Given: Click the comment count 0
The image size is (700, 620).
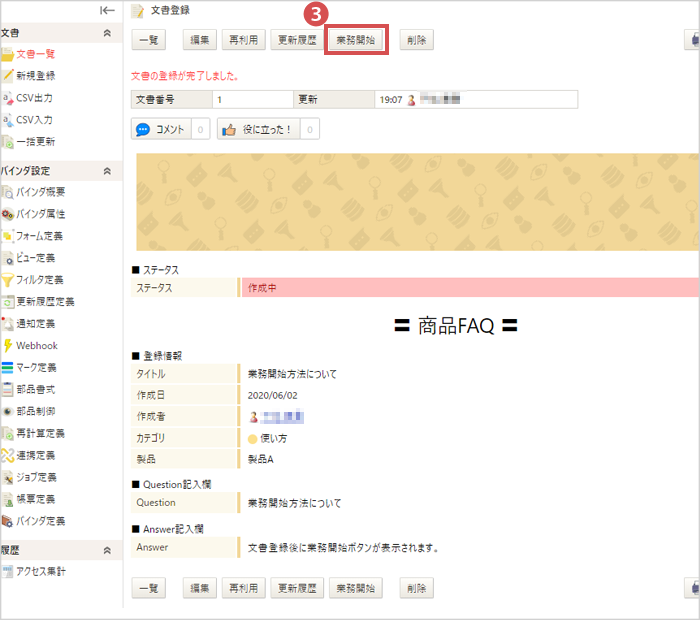Looking at the screenshot, I should 200,129.
